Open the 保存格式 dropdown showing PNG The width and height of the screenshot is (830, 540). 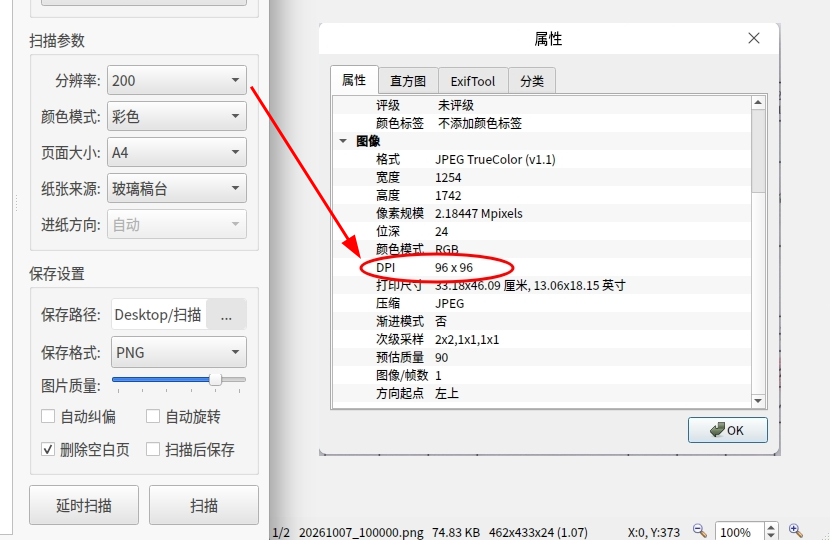tap(178, 352)
